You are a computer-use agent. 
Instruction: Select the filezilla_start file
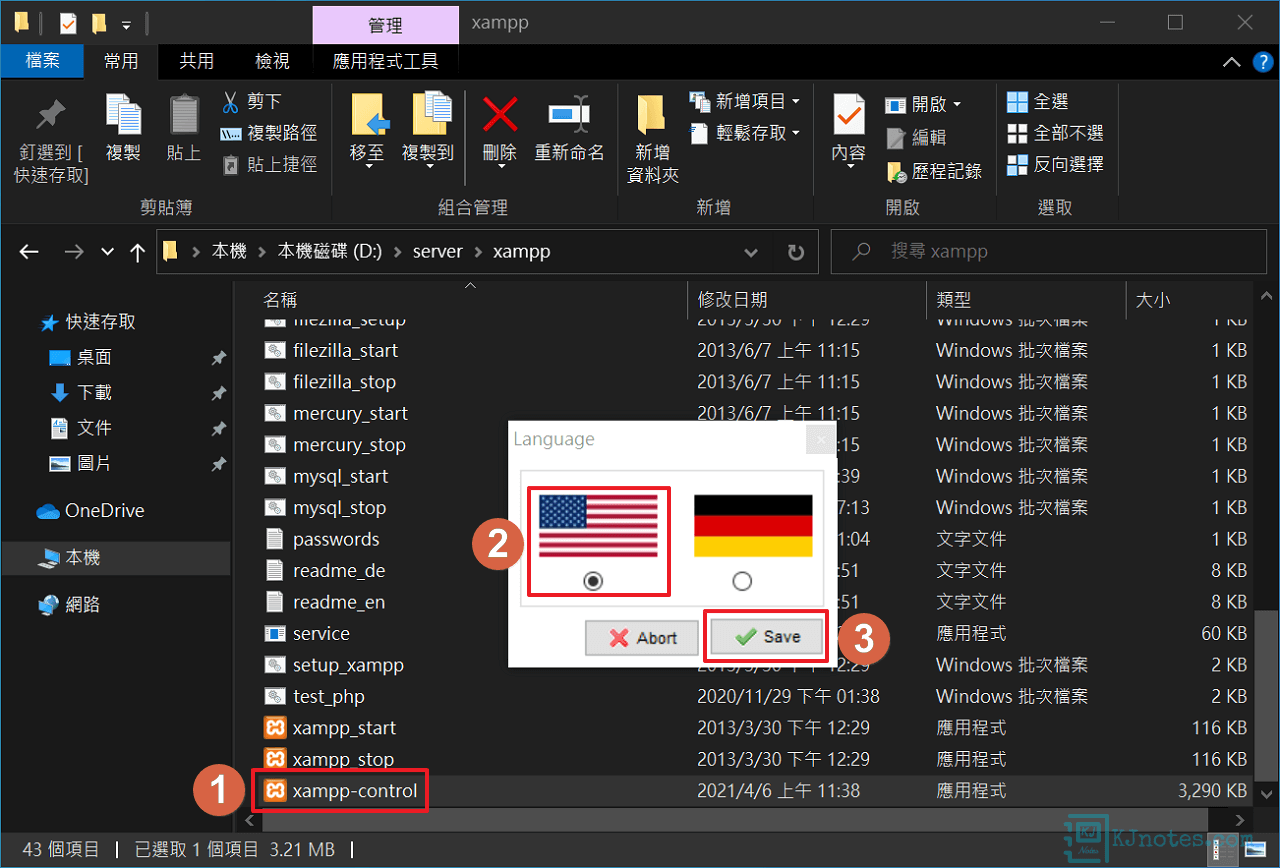[330, 351]
